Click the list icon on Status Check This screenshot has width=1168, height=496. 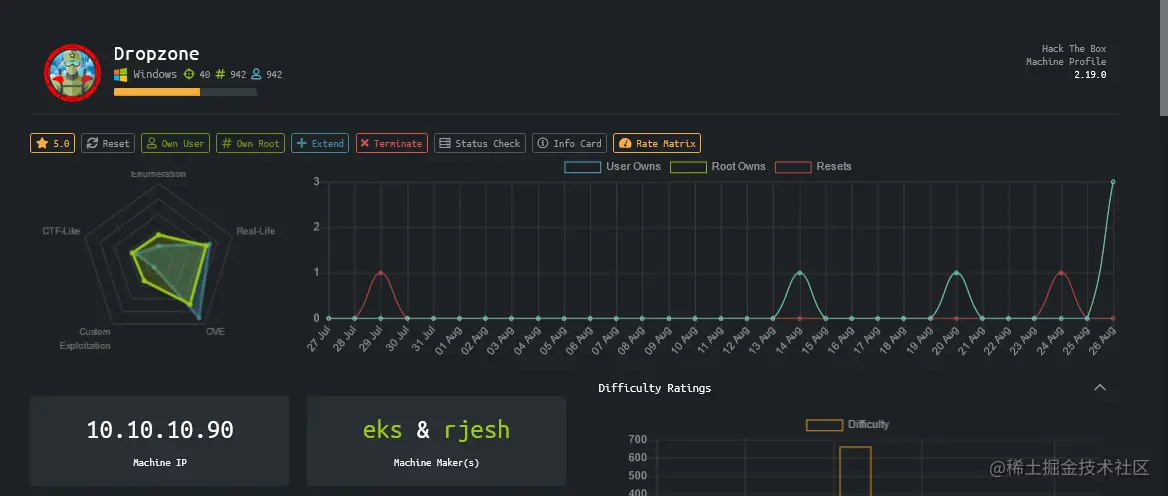click(x=445, y=143)
